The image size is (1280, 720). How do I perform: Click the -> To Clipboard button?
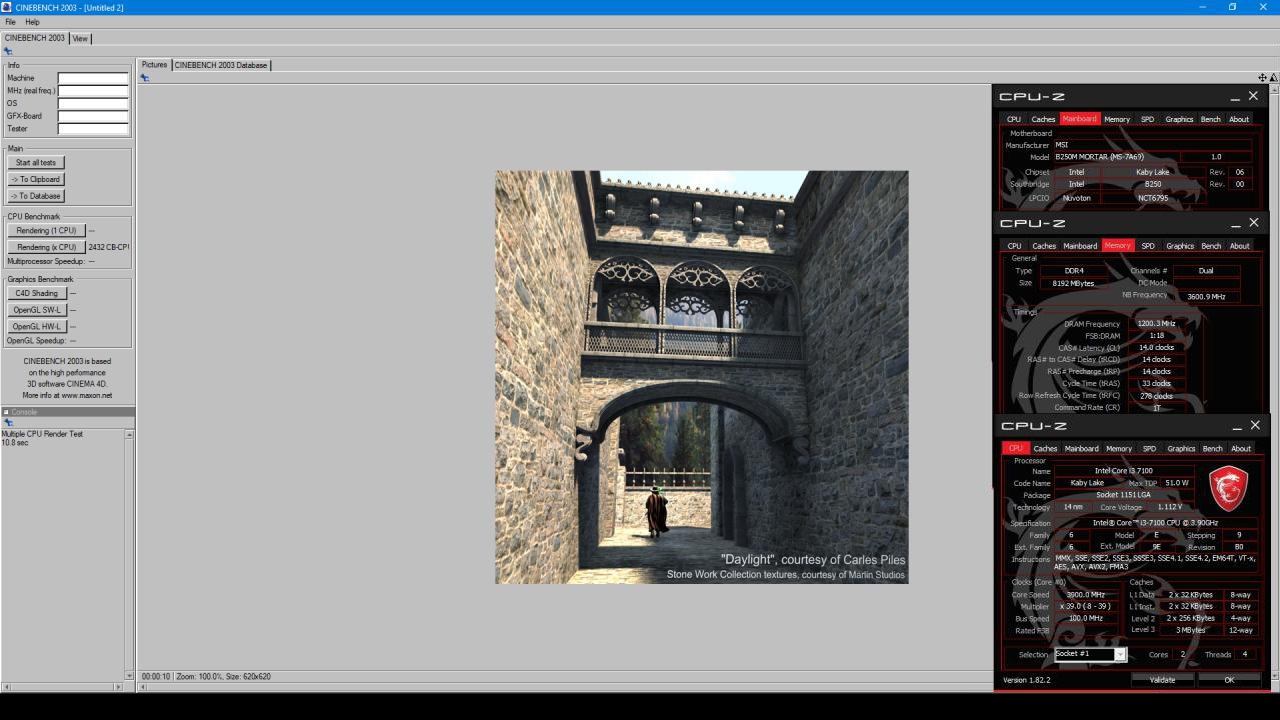36,179
